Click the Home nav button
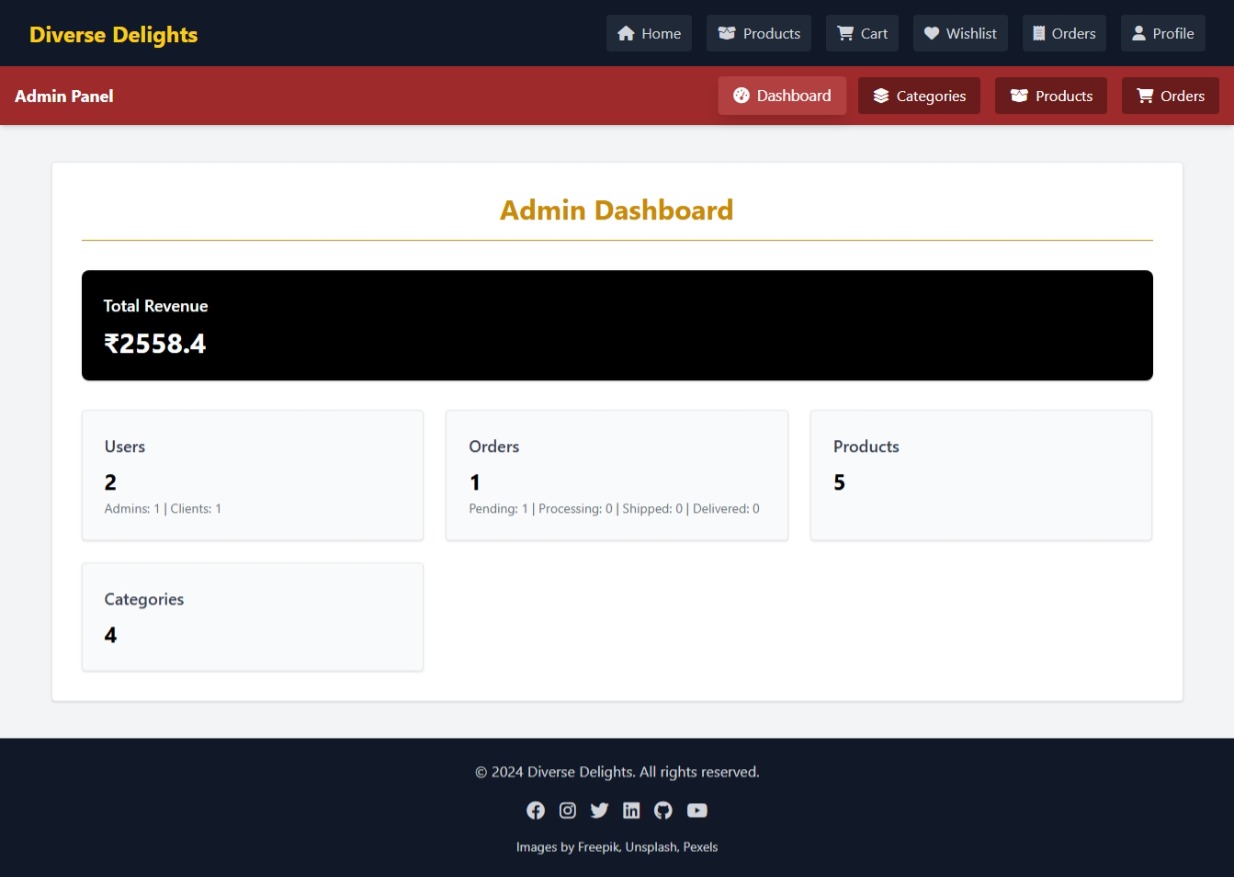The height and width of the screenshot is (877, 1234). tap(649, 33)
